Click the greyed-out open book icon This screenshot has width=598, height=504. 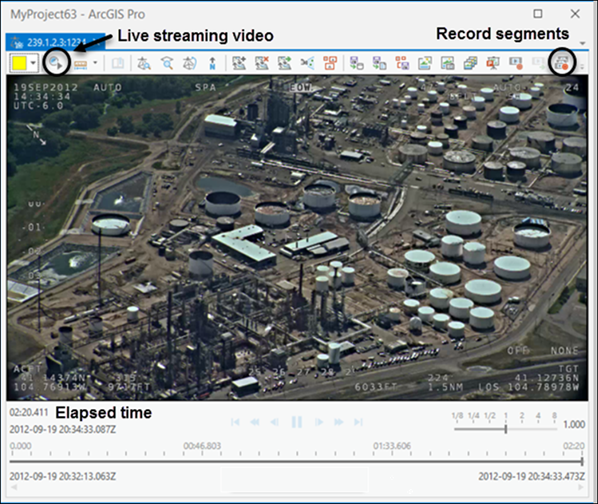[x=117, y=63]
